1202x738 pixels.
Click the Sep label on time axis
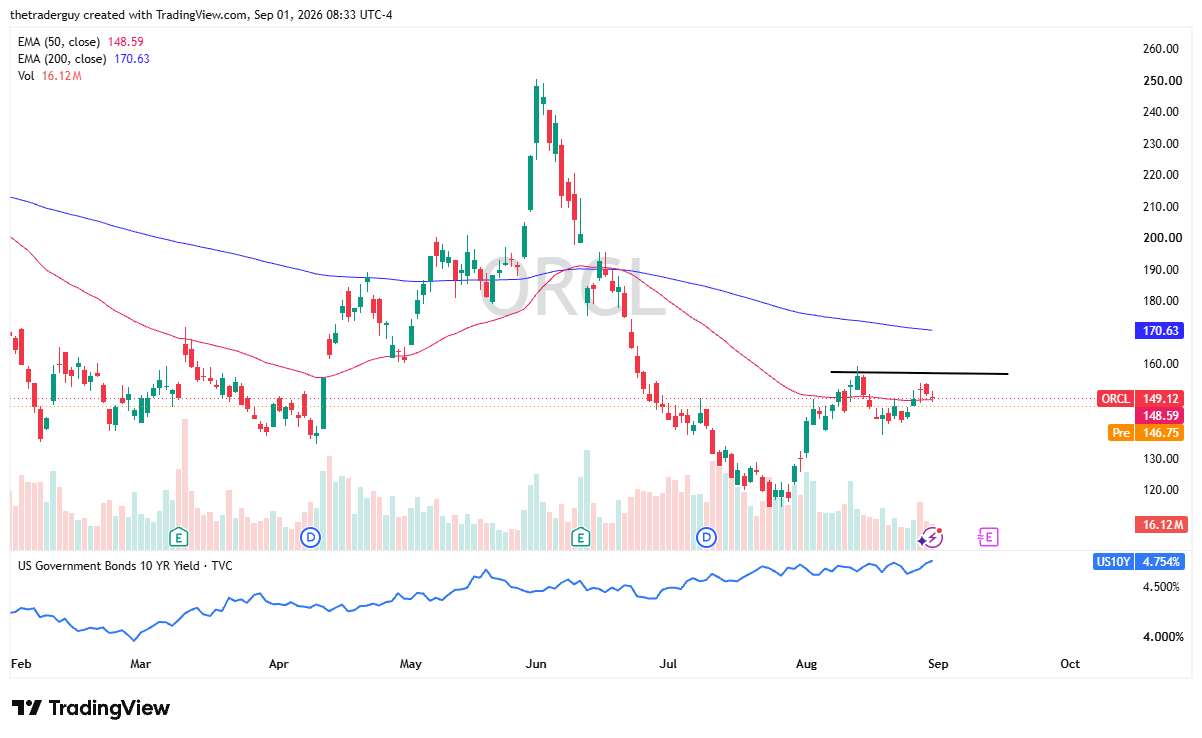937,664
